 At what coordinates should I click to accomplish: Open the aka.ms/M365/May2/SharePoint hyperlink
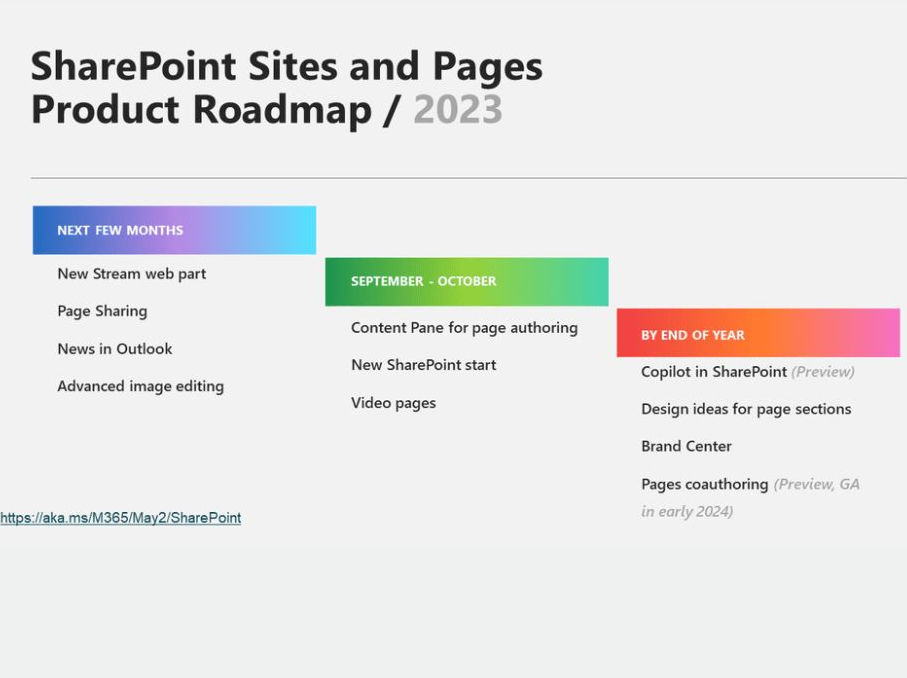pos(119,518)
